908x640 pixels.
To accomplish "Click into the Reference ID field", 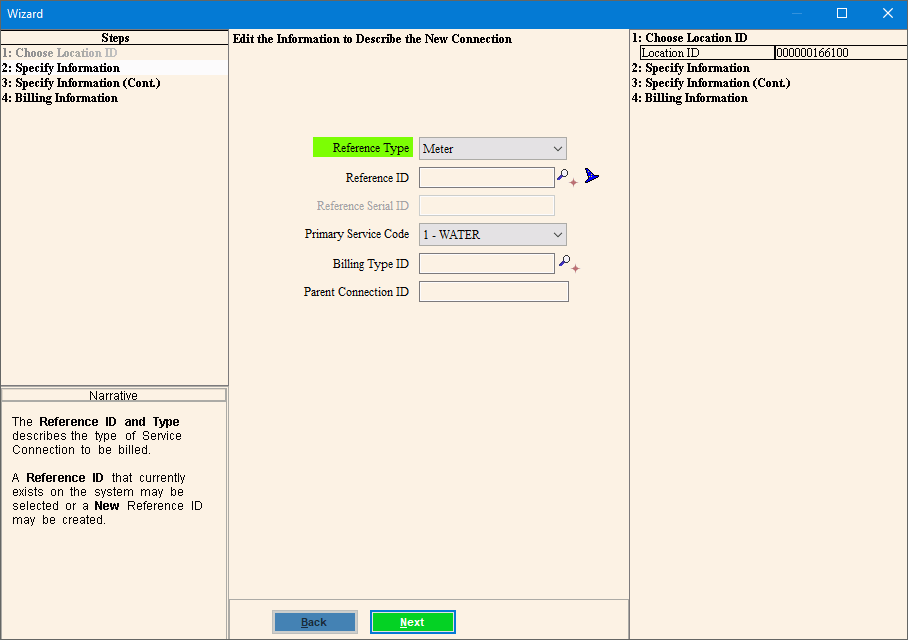I will click(x=486, y=178).
